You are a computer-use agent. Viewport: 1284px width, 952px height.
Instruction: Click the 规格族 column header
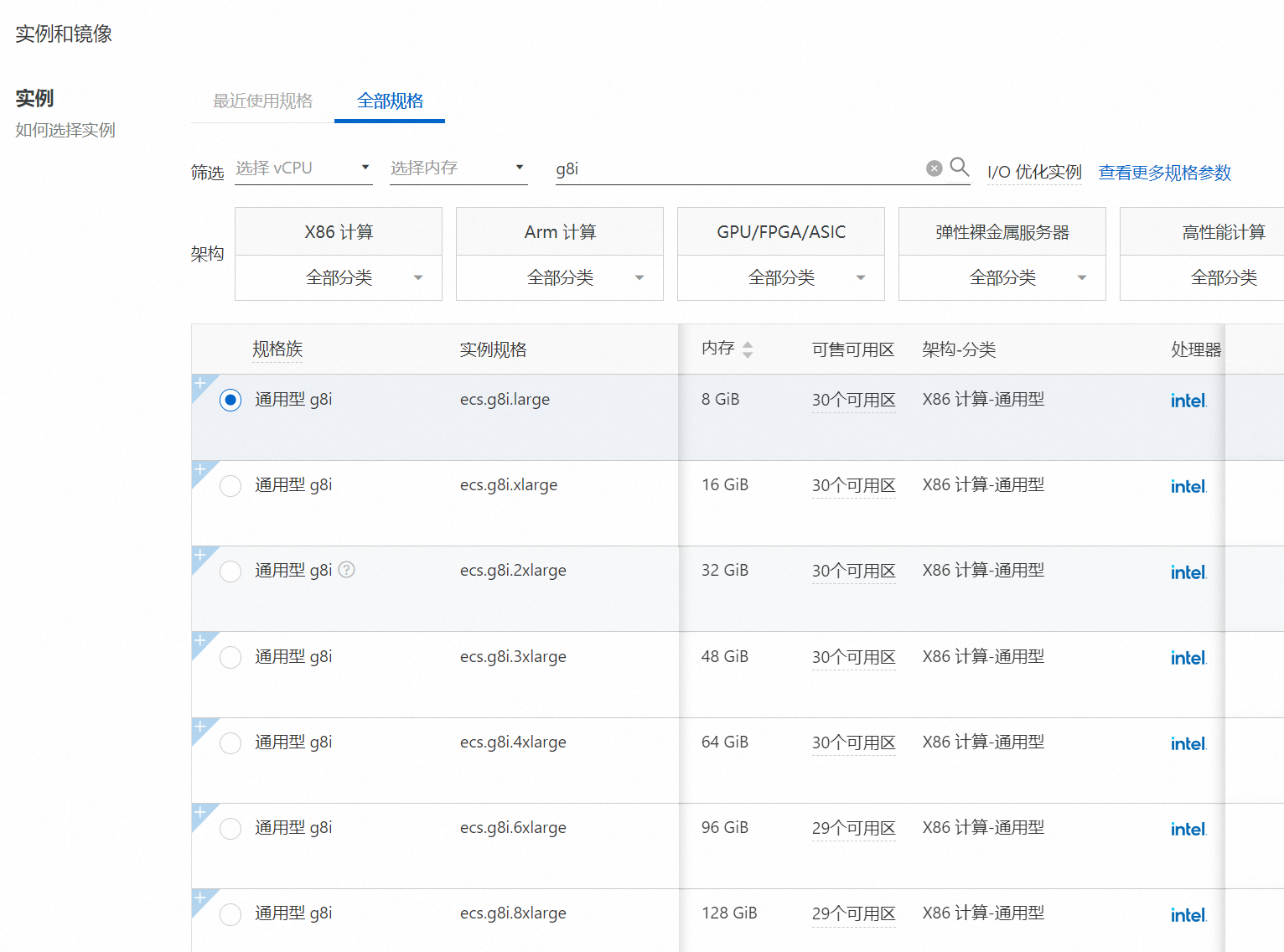277,349
